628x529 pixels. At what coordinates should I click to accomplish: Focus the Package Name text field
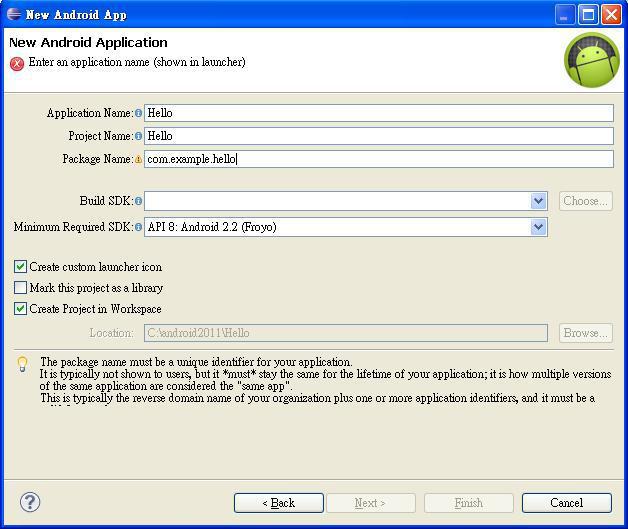(378, 159)
